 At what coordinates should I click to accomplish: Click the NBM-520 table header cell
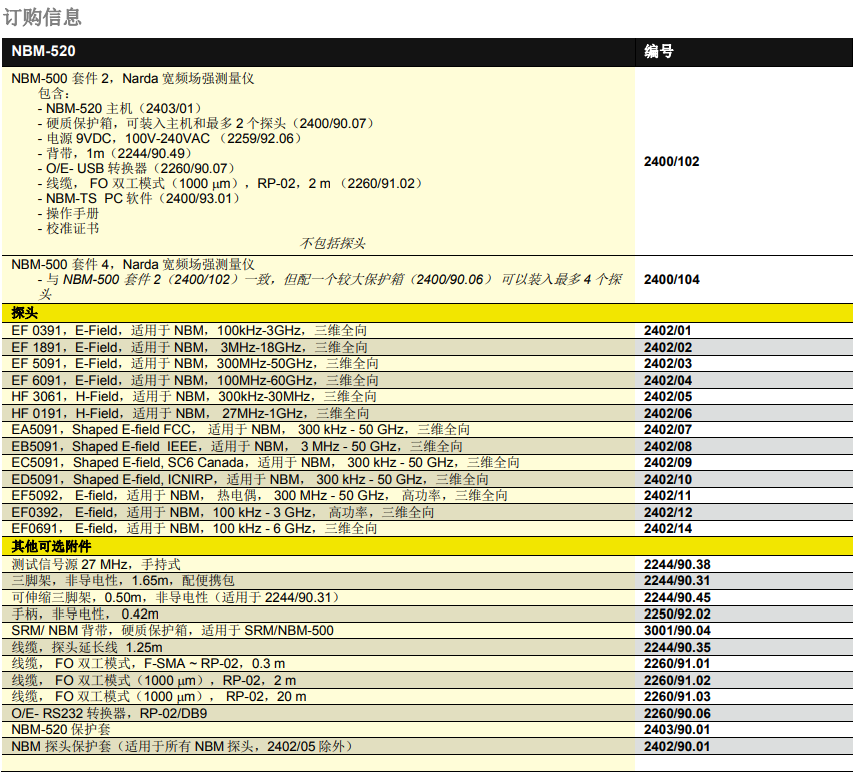point(44,51)
